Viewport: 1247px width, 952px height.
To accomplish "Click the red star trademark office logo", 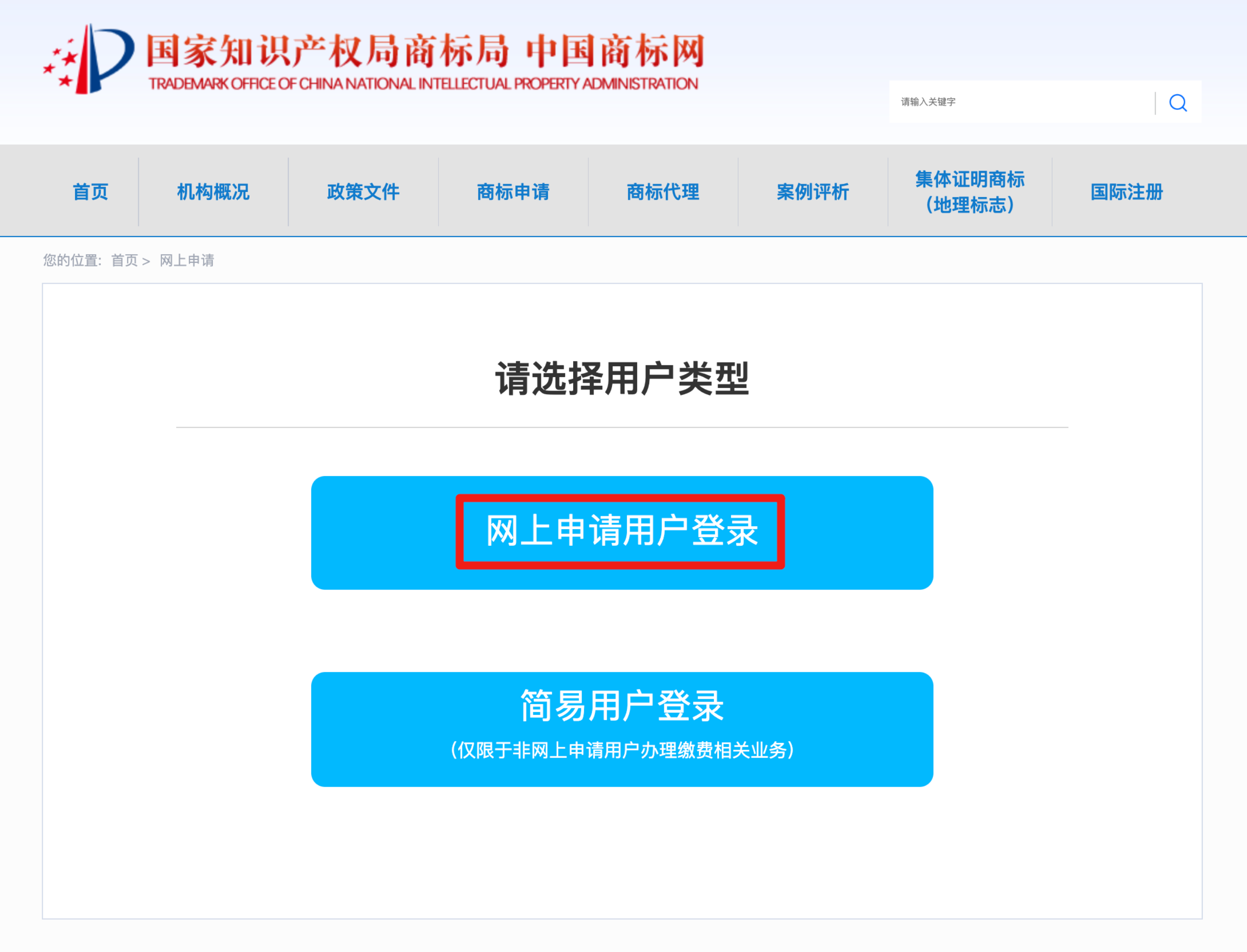I will [x=89, y=58].
